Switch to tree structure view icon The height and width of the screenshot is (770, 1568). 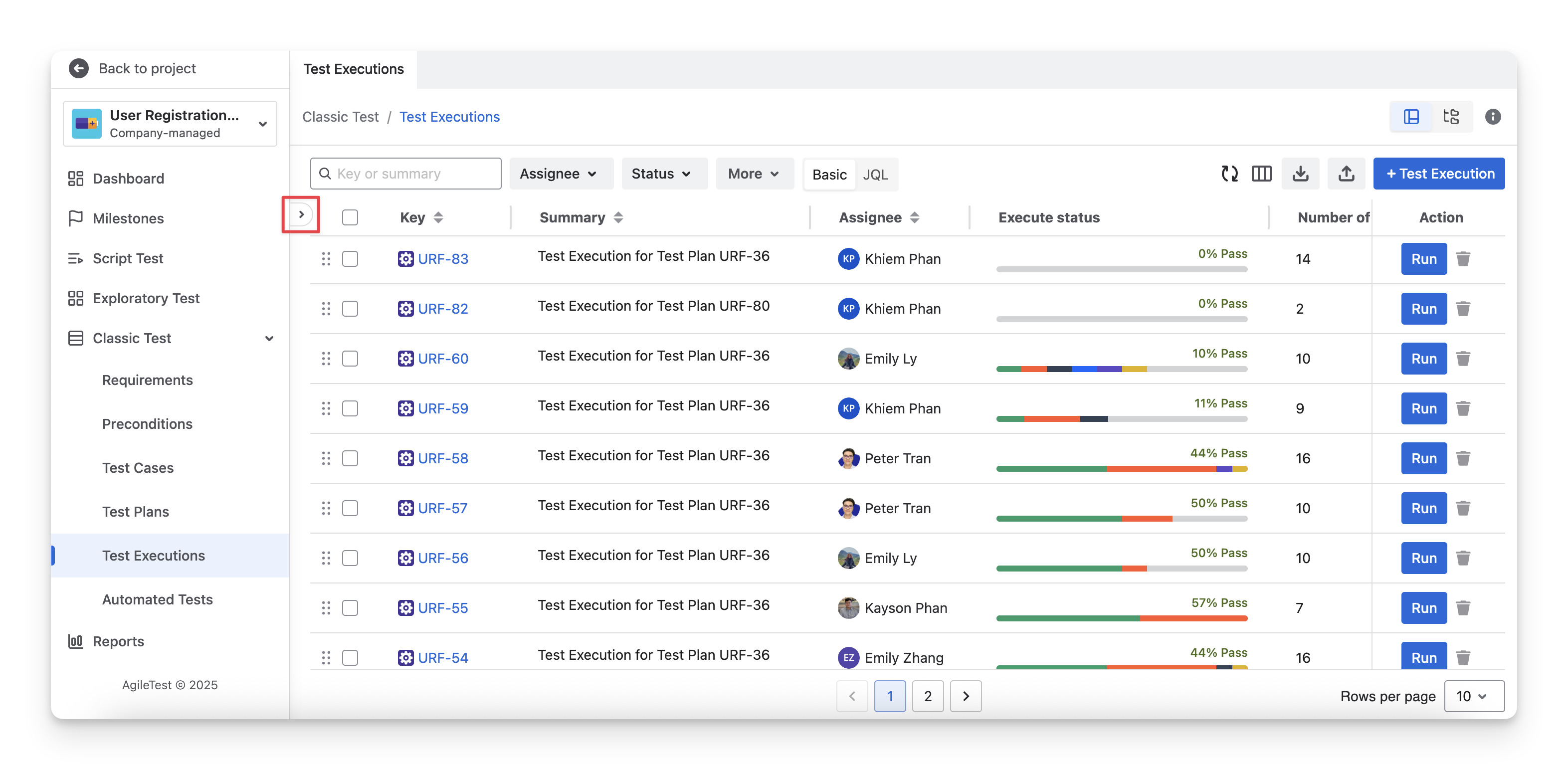(1451, 116)
